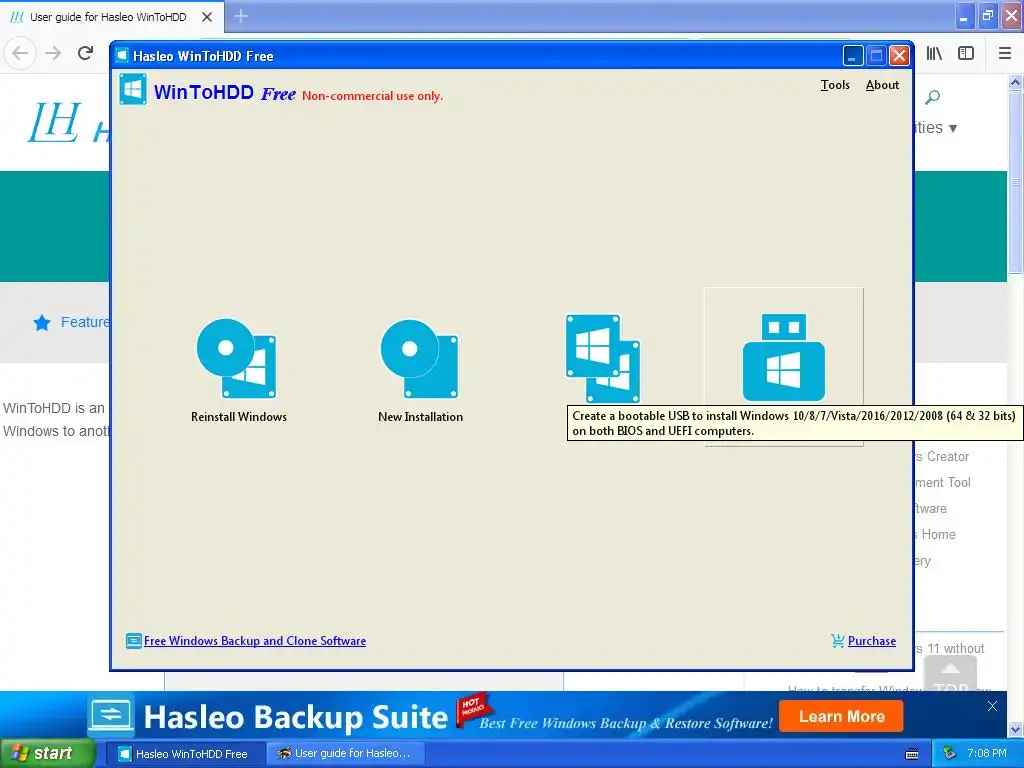
Task: Click the system tray icon beside the clock
Action: point(950,754)
